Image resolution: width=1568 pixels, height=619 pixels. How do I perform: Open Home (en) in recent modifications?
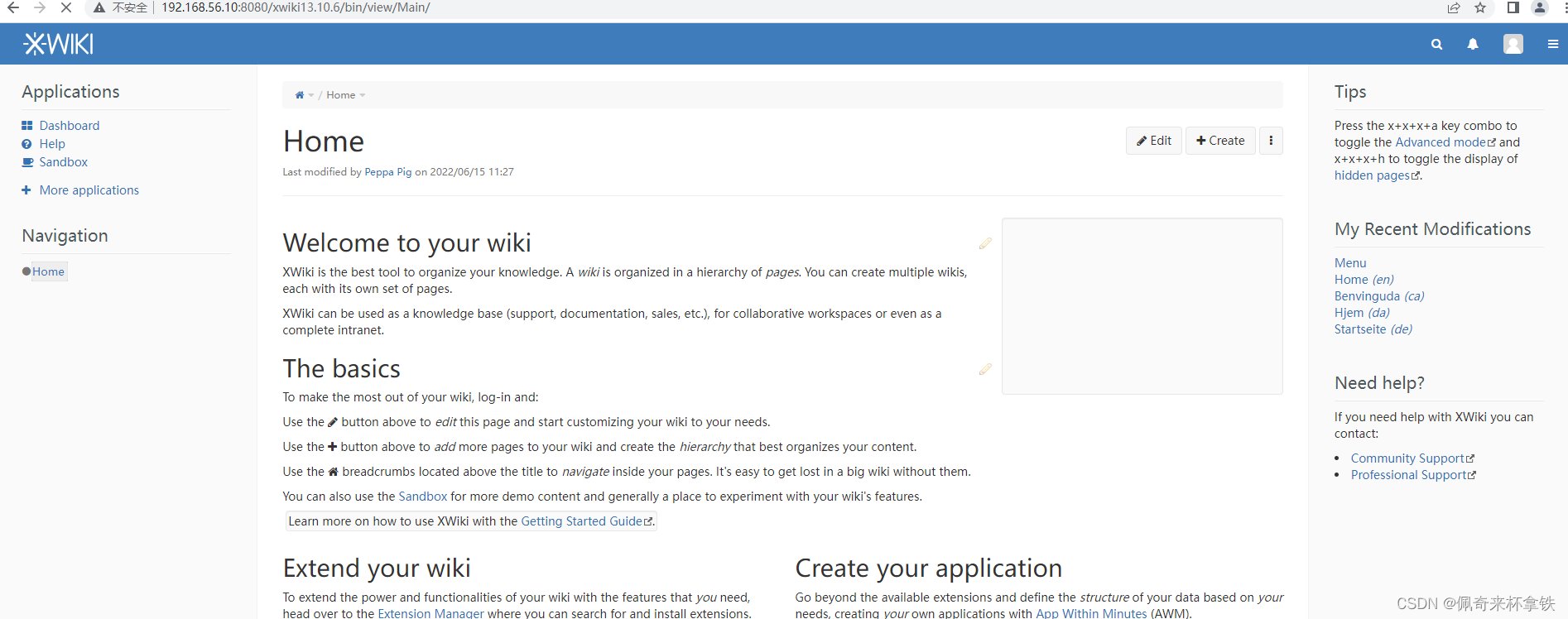(x=1364, y=280)
